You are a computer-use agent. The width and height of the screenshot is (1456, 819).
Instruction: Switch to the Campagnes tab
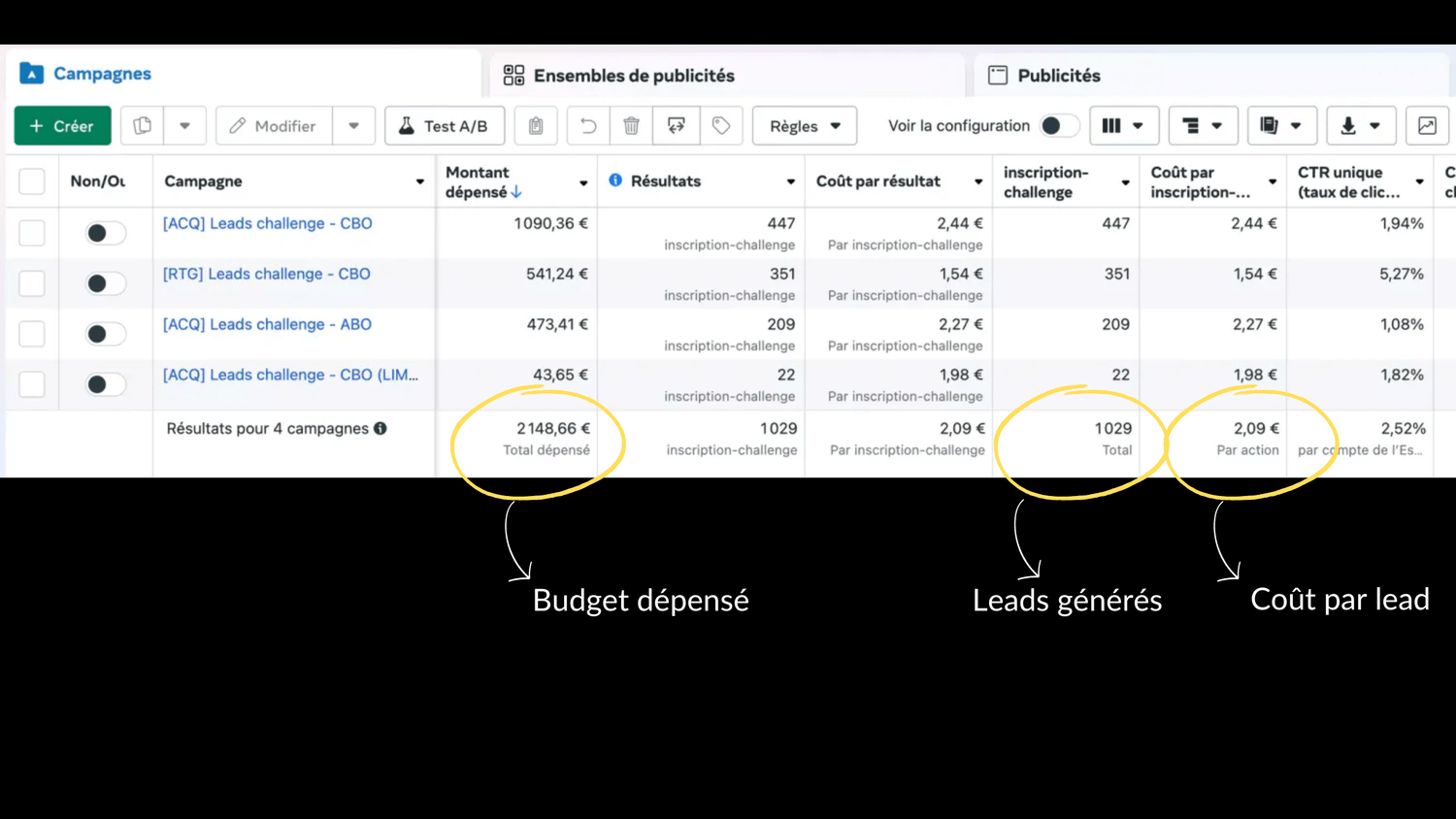[244, 74]
